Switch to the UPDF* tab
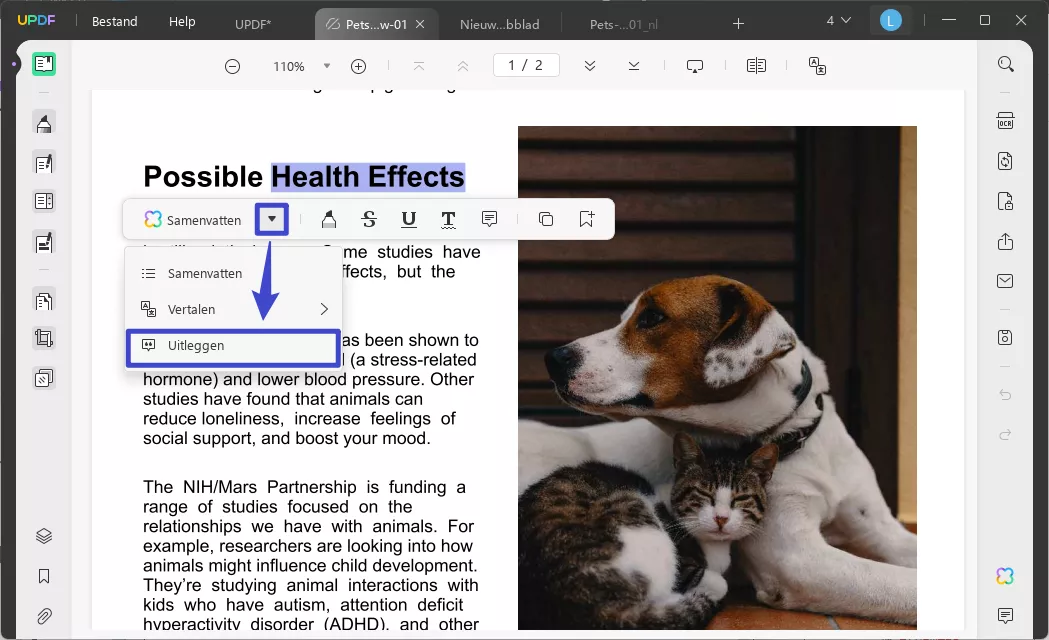The height and width of the screenshot is (640, 1049). click(253, 25)
